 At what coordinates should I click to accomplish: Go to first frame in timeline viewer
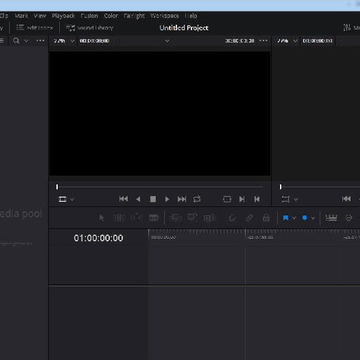[x=346, y=199]
